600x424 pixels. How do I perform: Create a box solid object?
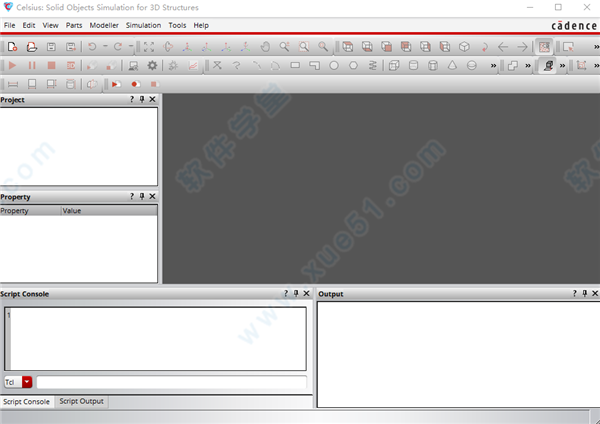point(394,65)
